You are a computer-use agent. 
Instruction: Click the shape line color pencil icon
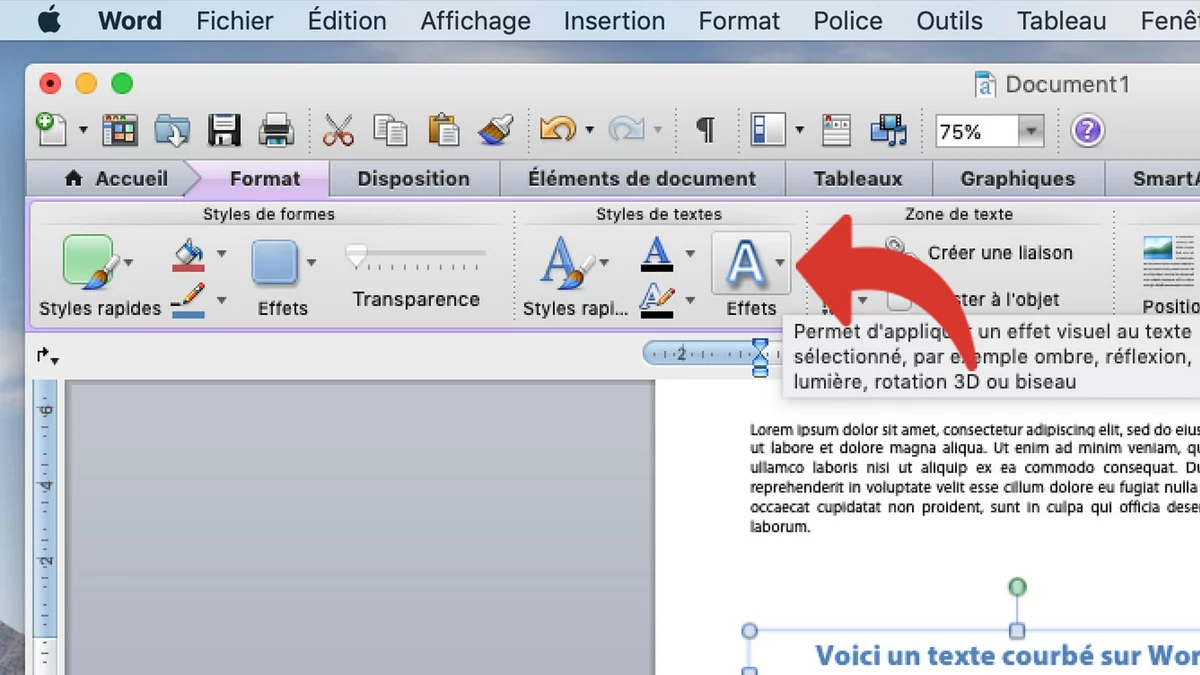188,299
